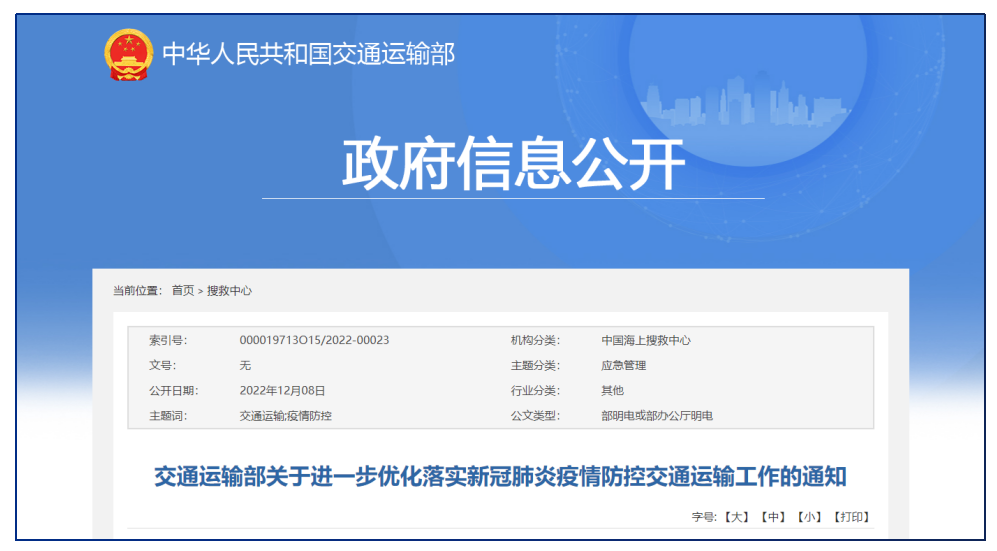Click the 政府信息公开 banner heading
This screenshot has width=997, height=551.
[x=513, y=164]
